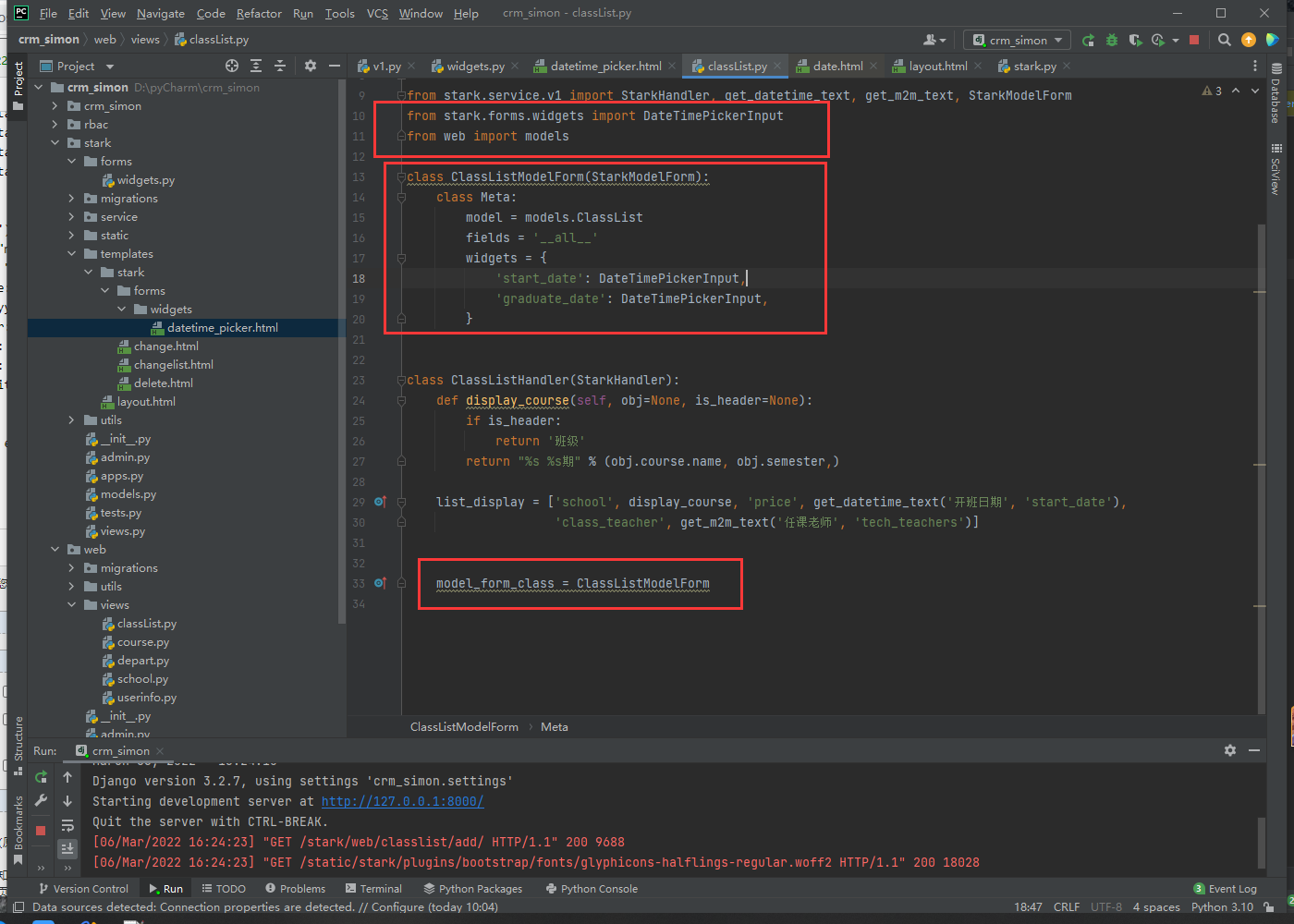This screenshot has width=1294, height=924.
Task: Stop the running process in the top toolbar
Action: pos(1194,40)
